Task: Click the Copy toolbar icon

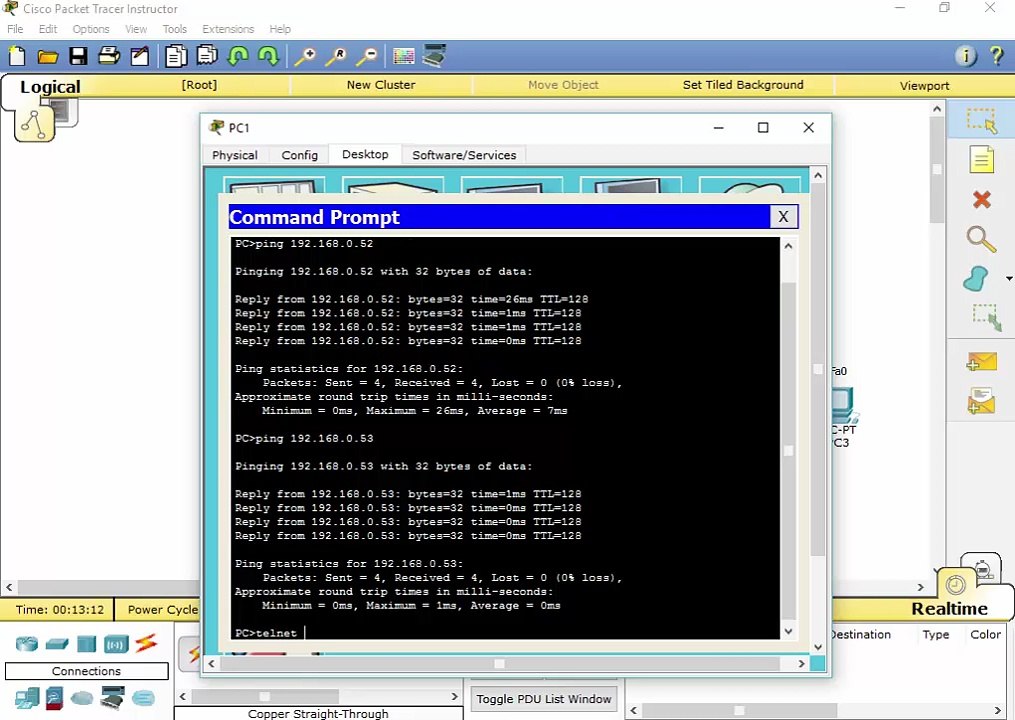Action: point(175,56)
